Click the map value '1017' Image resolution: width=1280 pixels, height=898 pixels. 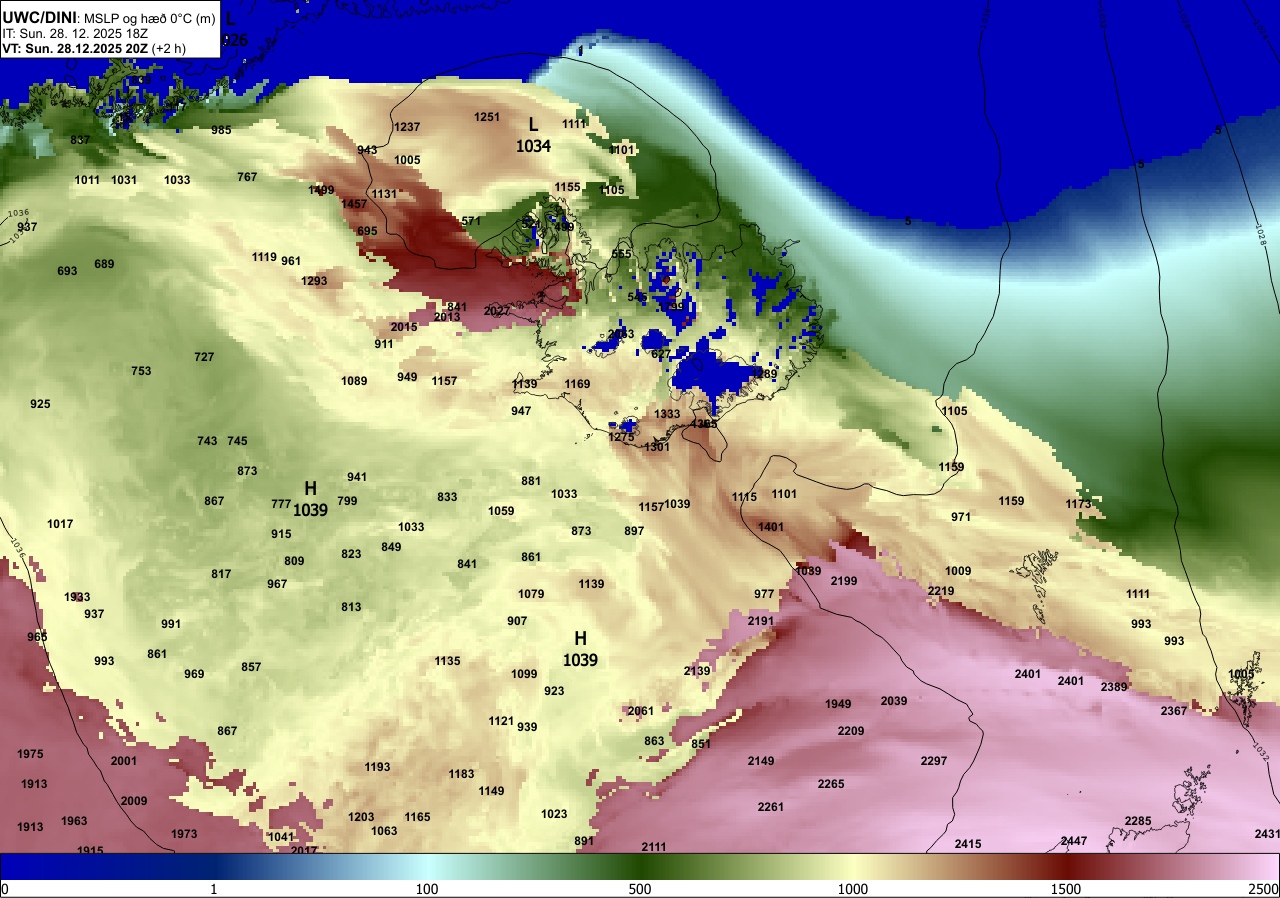60,524
